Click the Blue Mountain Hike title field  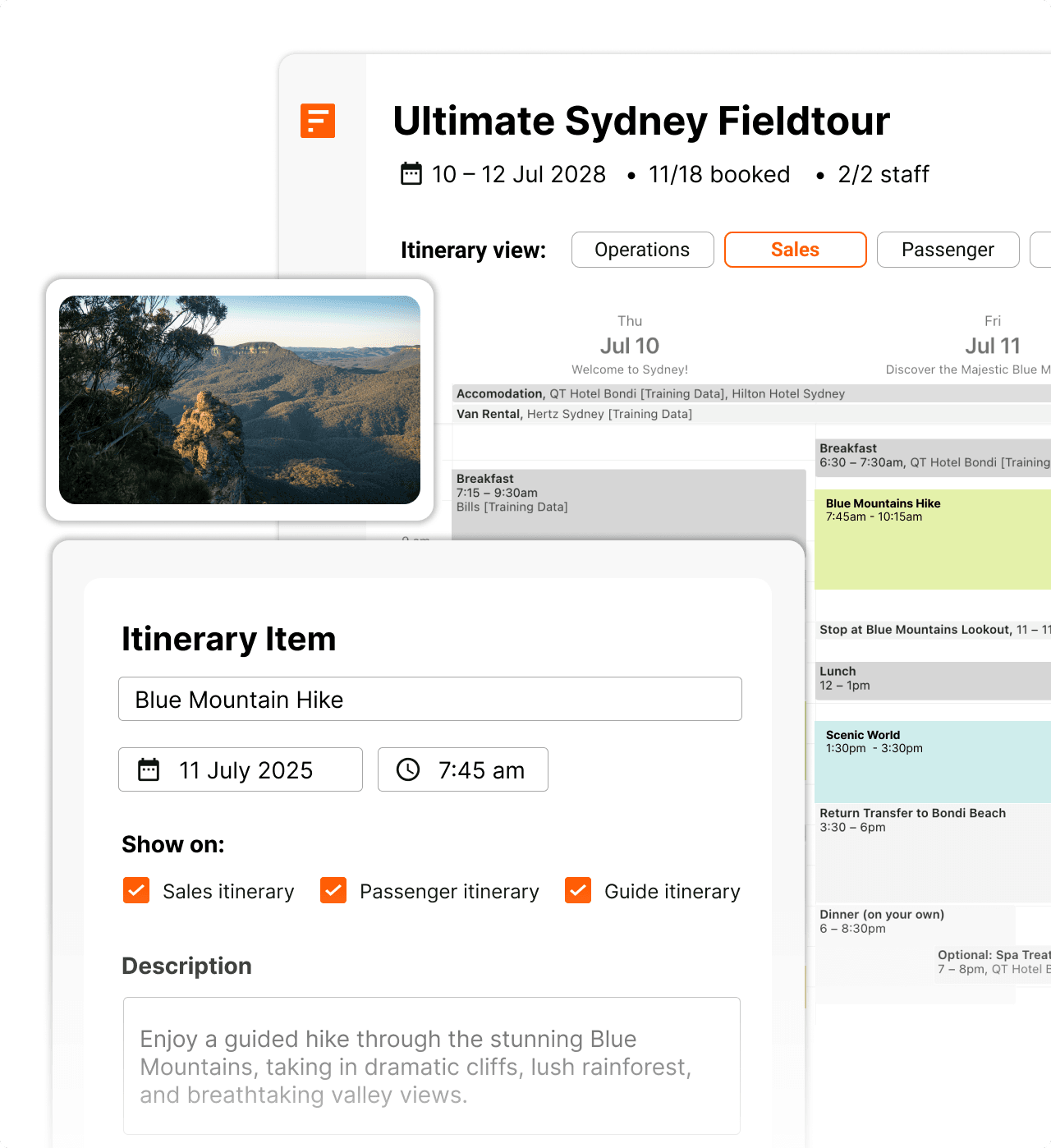point(430,699)
